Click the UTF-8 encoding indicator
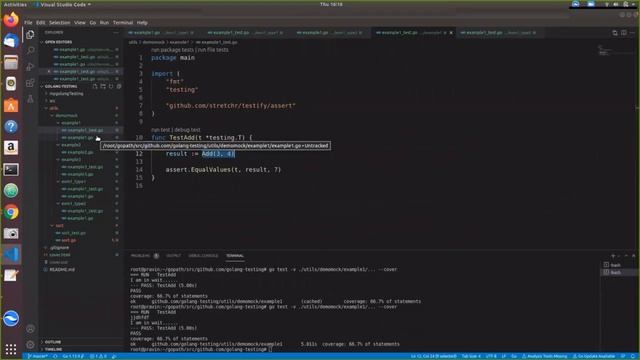 coord(491,356)
